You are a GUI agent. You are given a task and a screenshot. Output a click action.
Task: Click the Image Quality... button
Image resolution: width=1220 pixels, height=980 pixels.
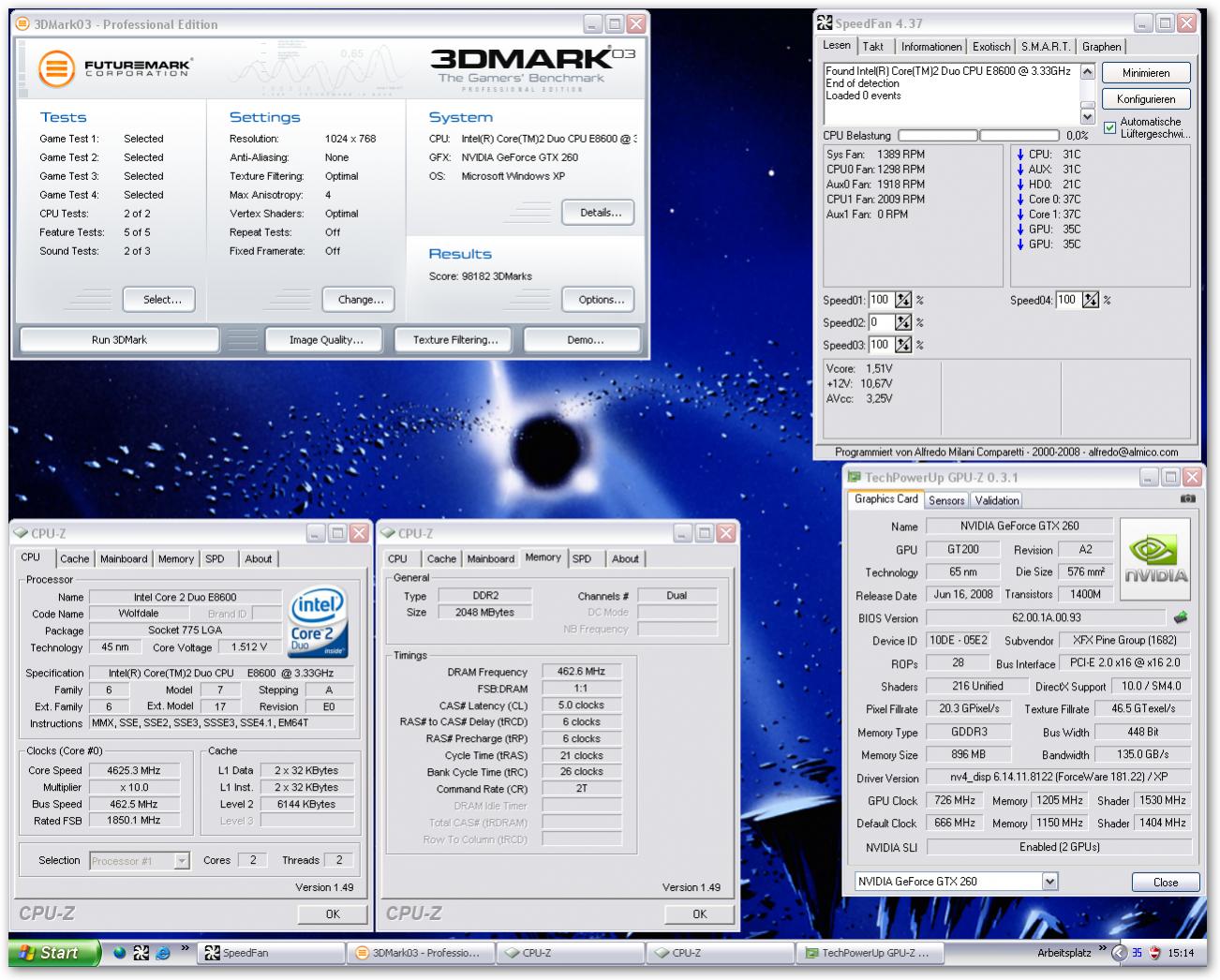(325, 340)
